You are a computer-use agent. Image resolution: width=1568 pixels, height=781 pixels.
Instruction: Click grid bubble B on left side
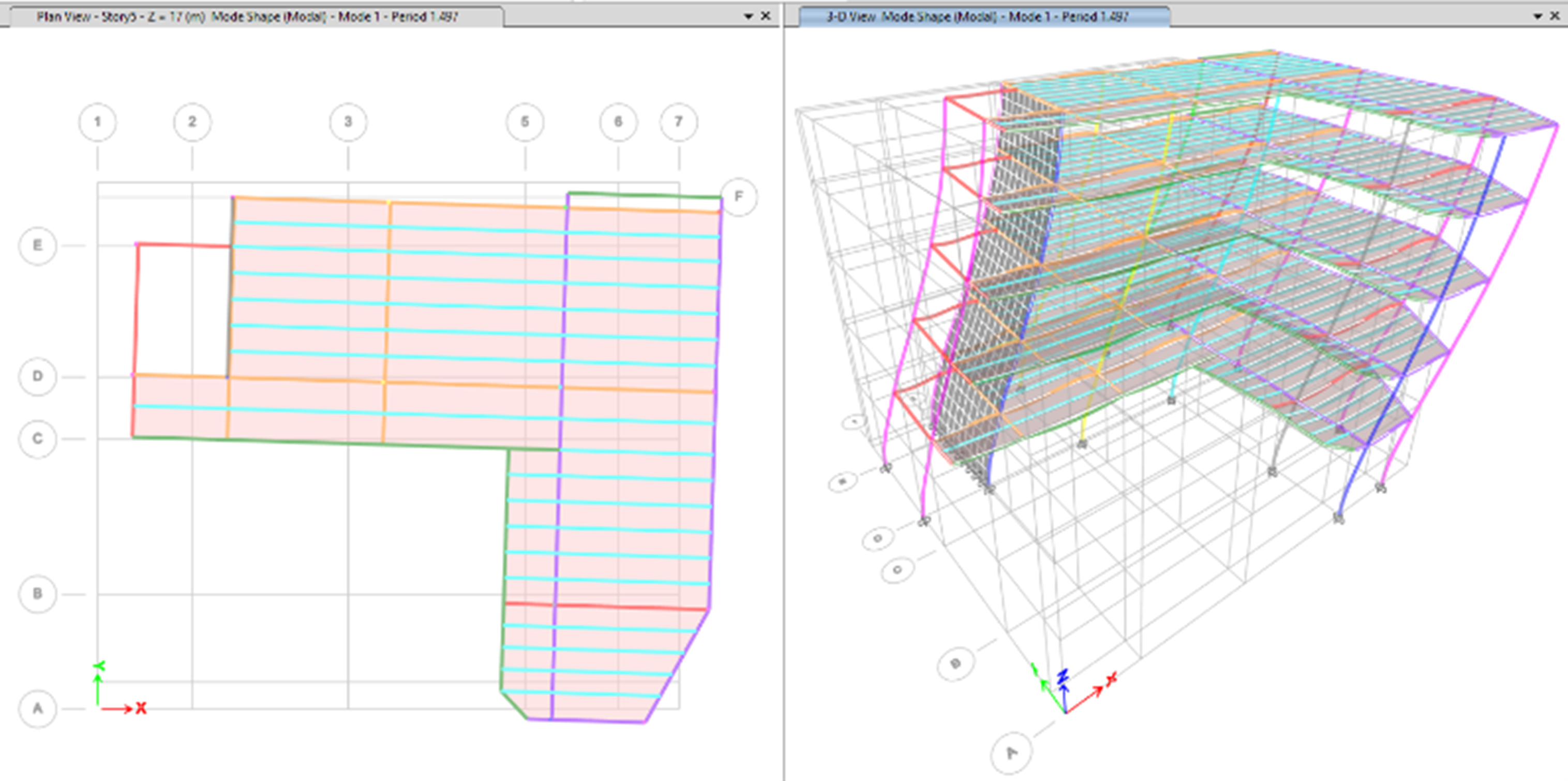coord(38,593)
